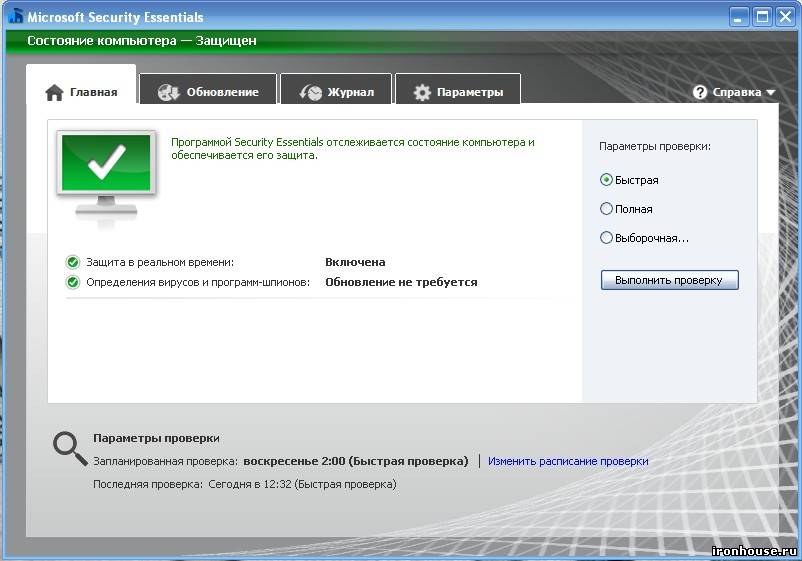Click the globe download icon on Обновление
Screen dimensions: 802x561
coord(168,92)
